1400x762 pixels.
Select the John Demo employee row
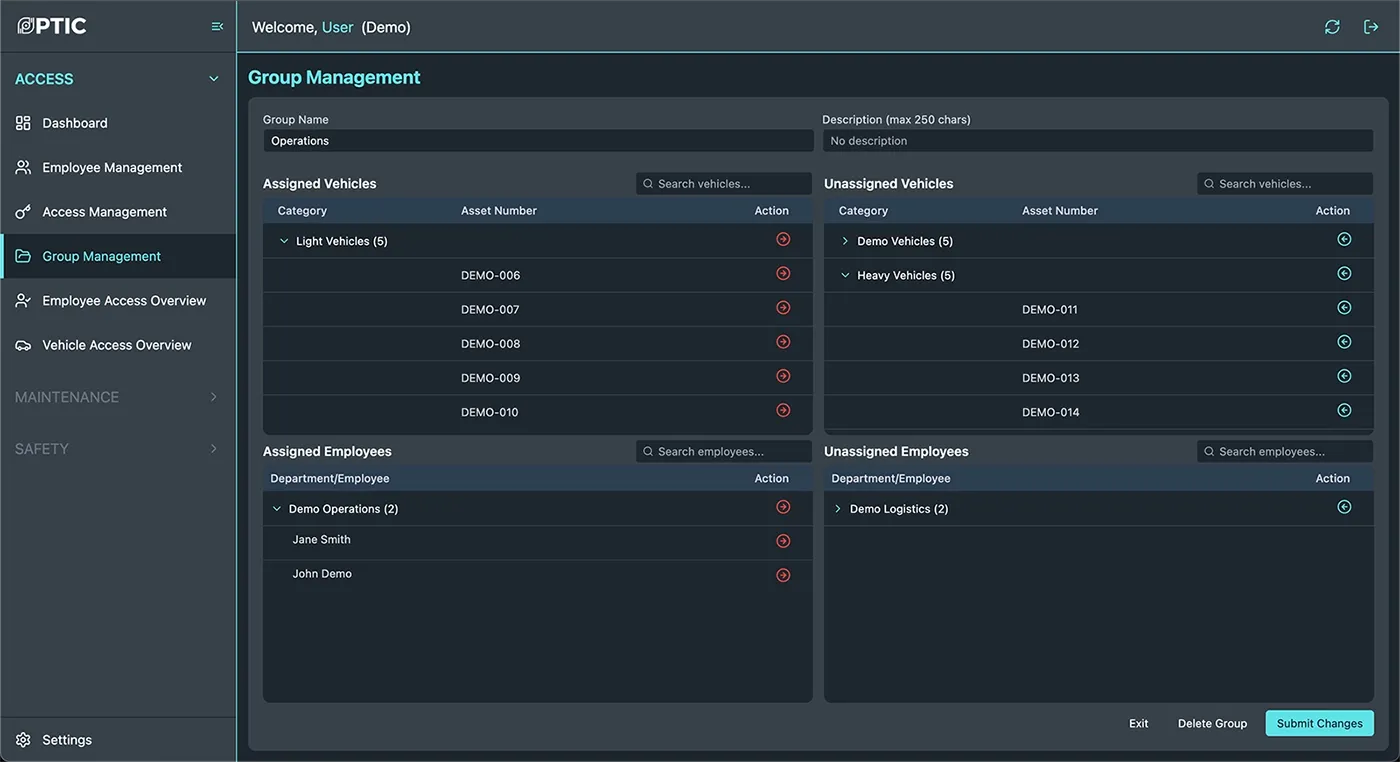538,575
